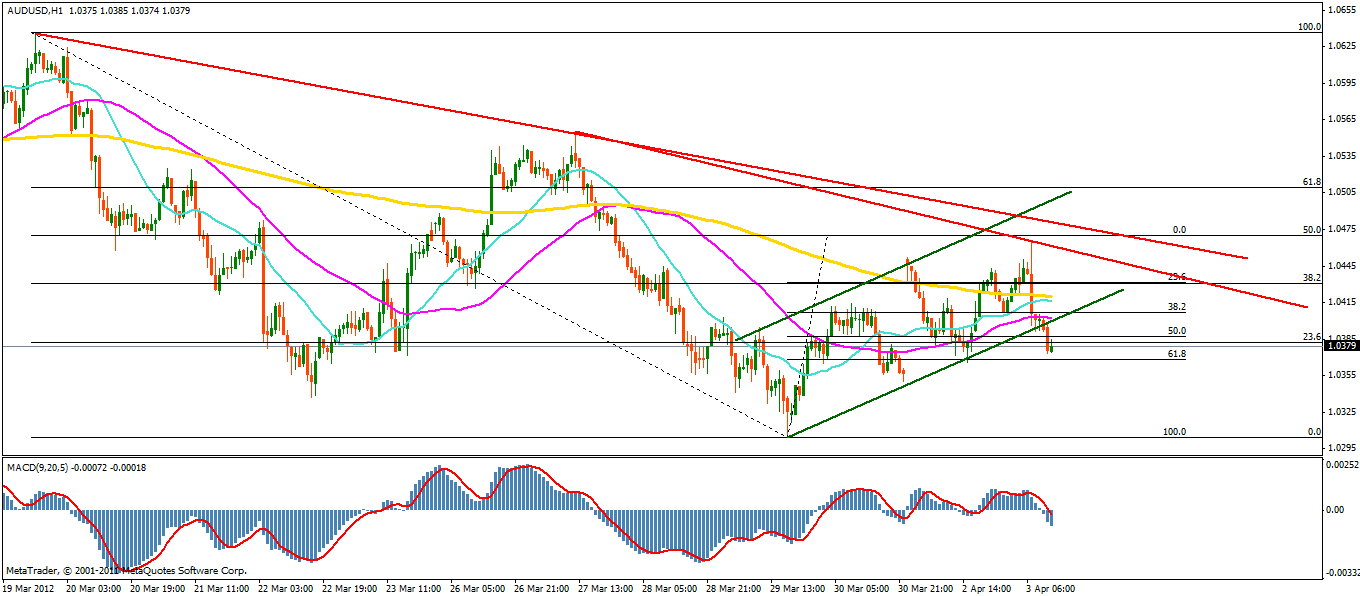Click the 0.00 MACD zero-line scale label
Image resolution: width=1360 pixels, height=596 pixels.
(x=1336, y=510)
